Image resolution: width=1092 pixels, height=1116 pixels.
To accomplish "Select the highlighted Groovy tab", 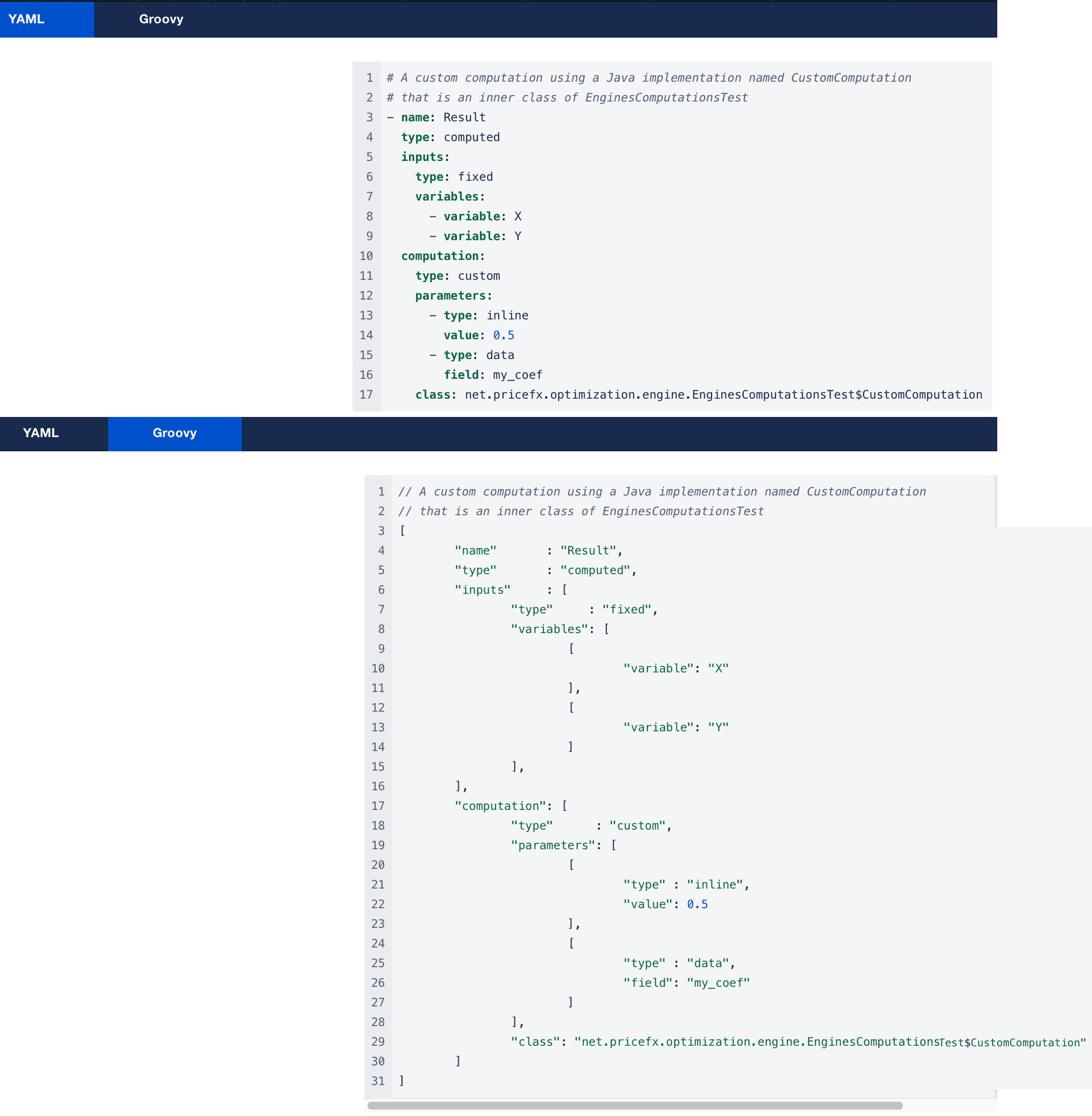I will (174, 433).
